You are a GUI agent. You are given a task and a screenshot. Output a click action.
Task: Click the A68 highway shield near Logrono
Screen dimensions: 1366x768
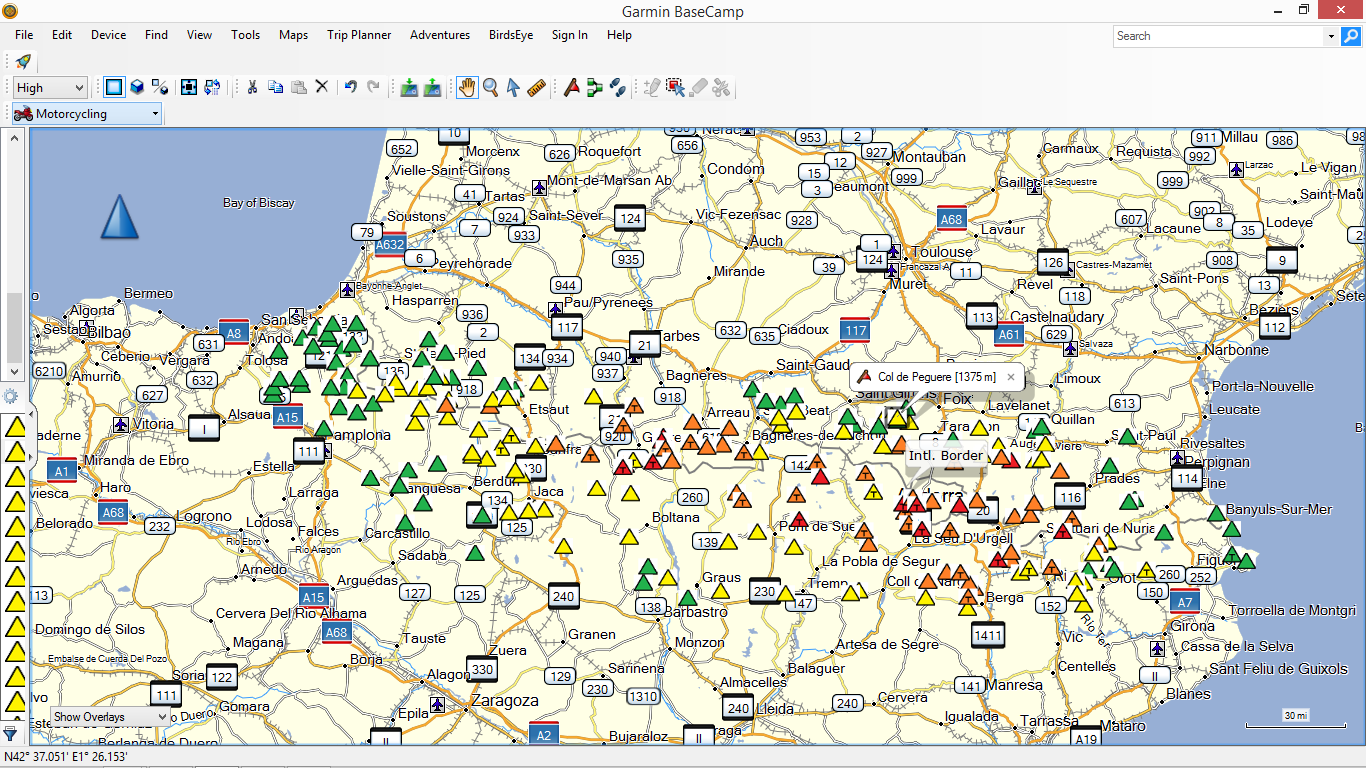(113, 513)
